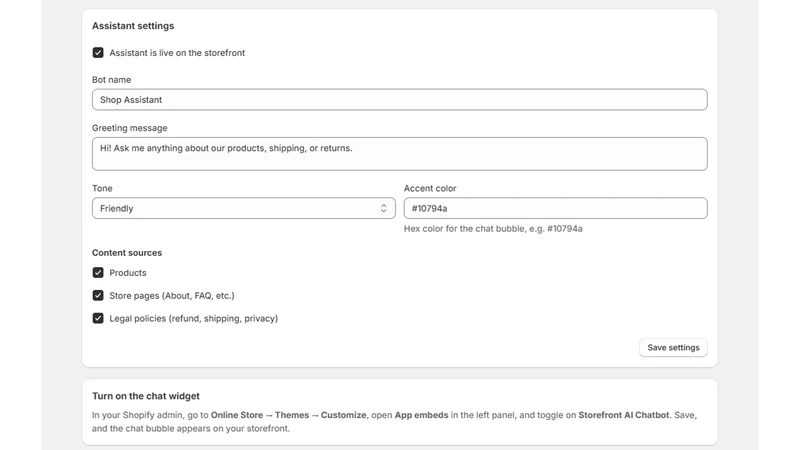
Task: Click the Greeting message label
Action: tap(130, 128)
